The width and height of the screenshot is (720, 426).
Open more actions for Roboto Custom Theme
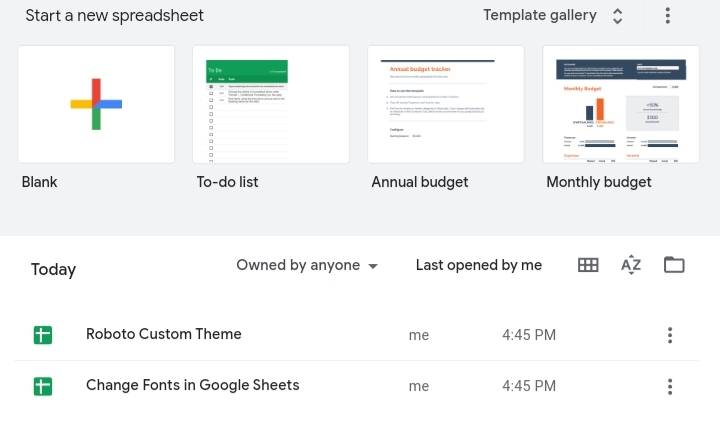tap(670, 335)
